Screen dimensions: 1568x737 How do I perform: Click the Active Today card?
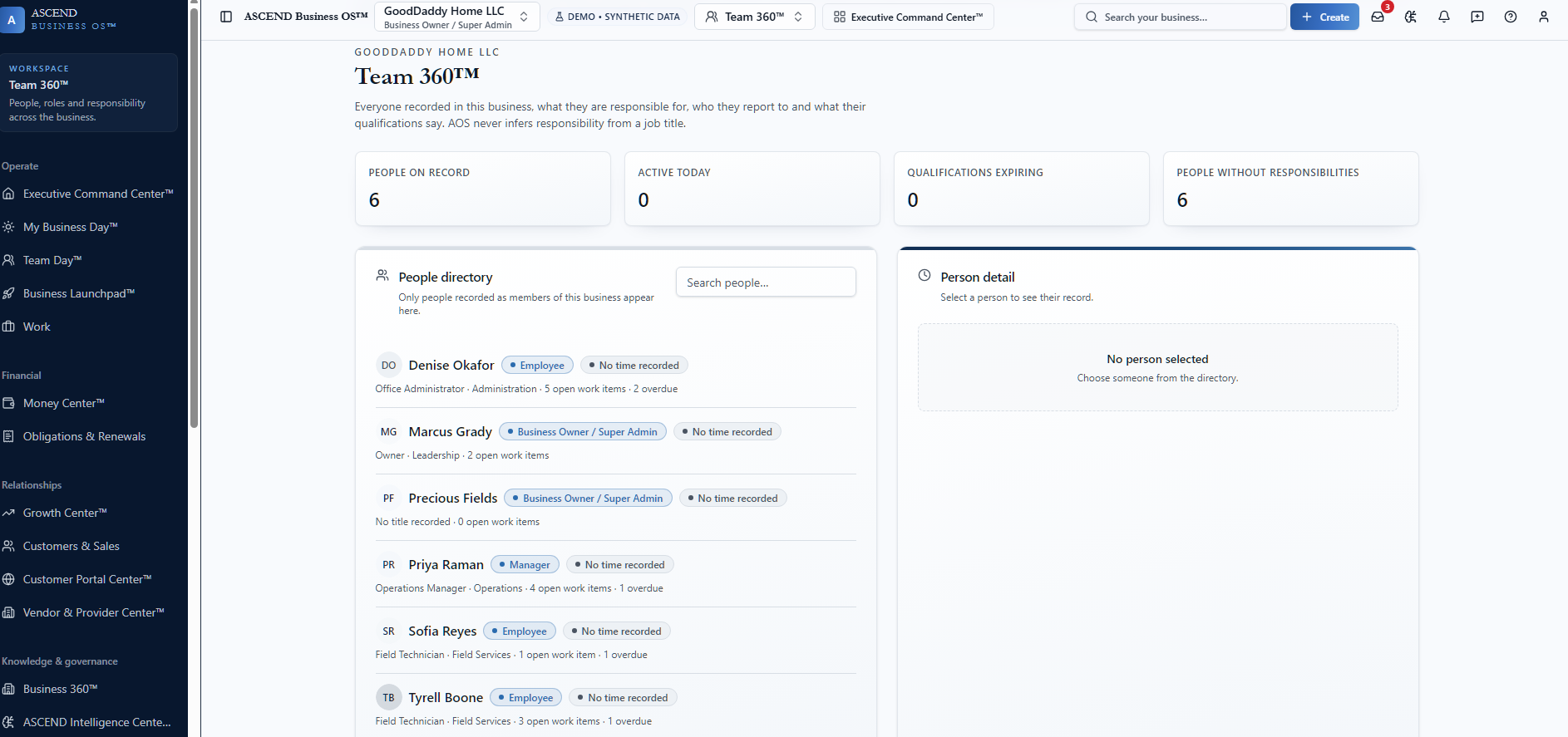[752, 189]
